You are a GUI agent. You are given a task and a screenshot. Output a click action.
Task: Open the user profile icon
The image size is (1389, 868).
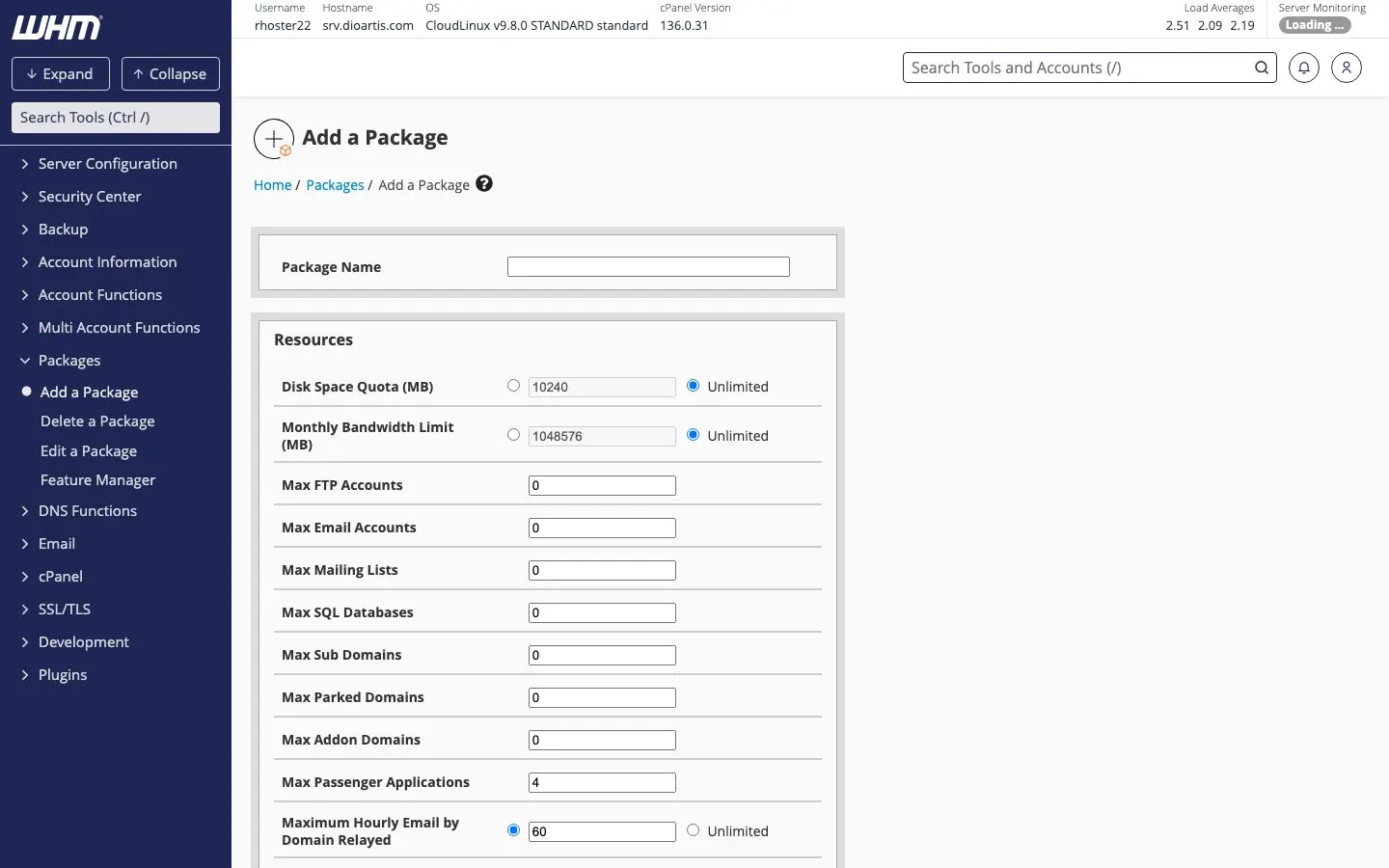point(1347,68)
